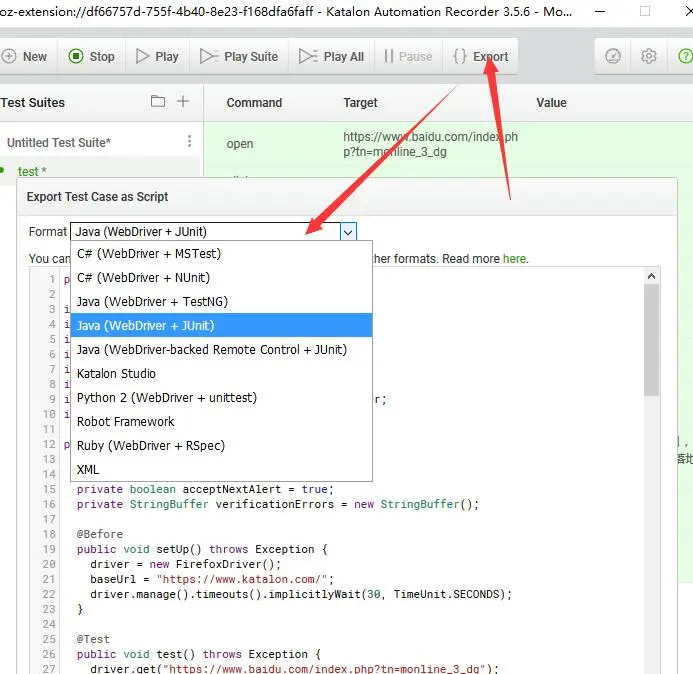693x674 pixels.
Task: Choose Java WebDriver-backed Remote Control option
Action: click(221, 350)
